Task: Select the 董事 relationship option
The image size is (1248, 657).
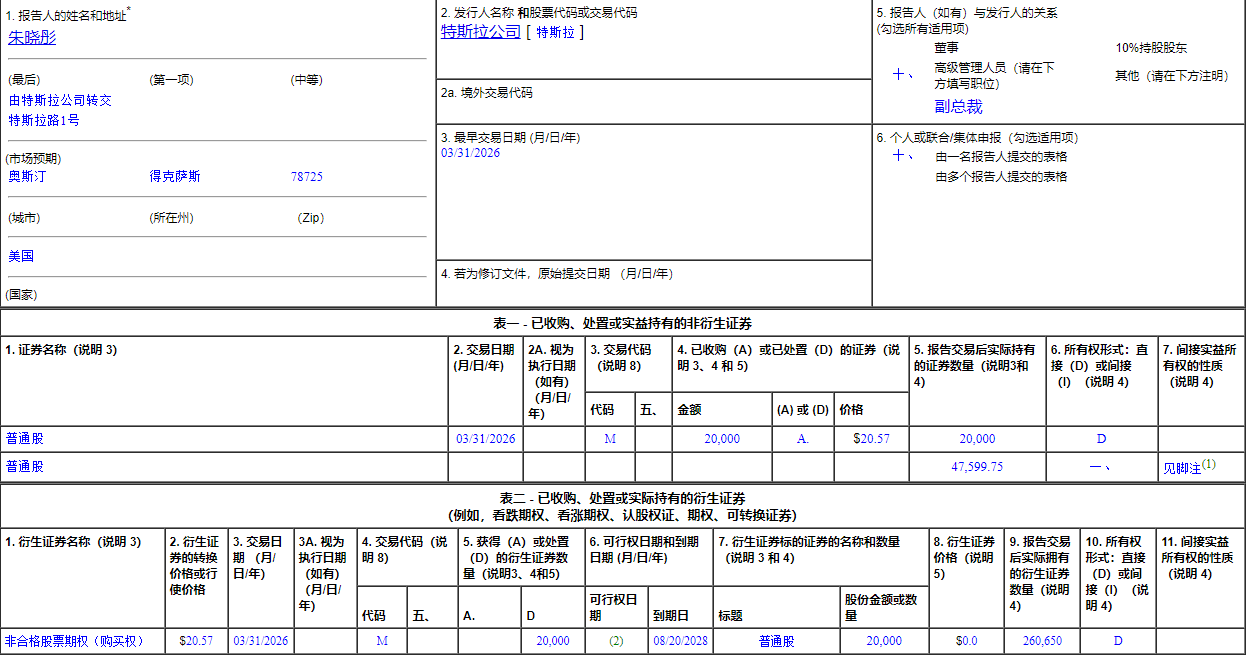Action: (946, 48)
